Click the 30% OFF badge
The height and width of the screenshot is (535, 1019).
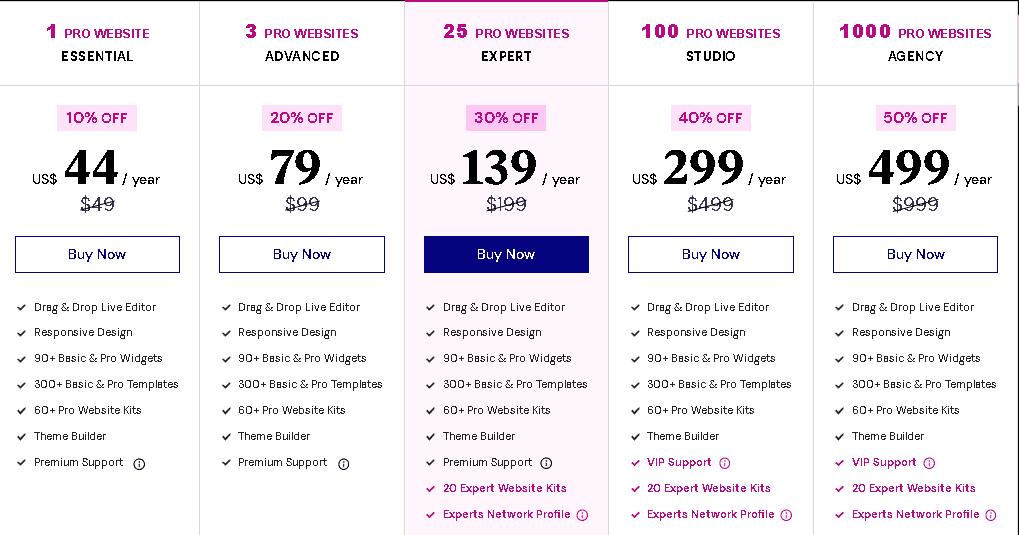point(506,118)
